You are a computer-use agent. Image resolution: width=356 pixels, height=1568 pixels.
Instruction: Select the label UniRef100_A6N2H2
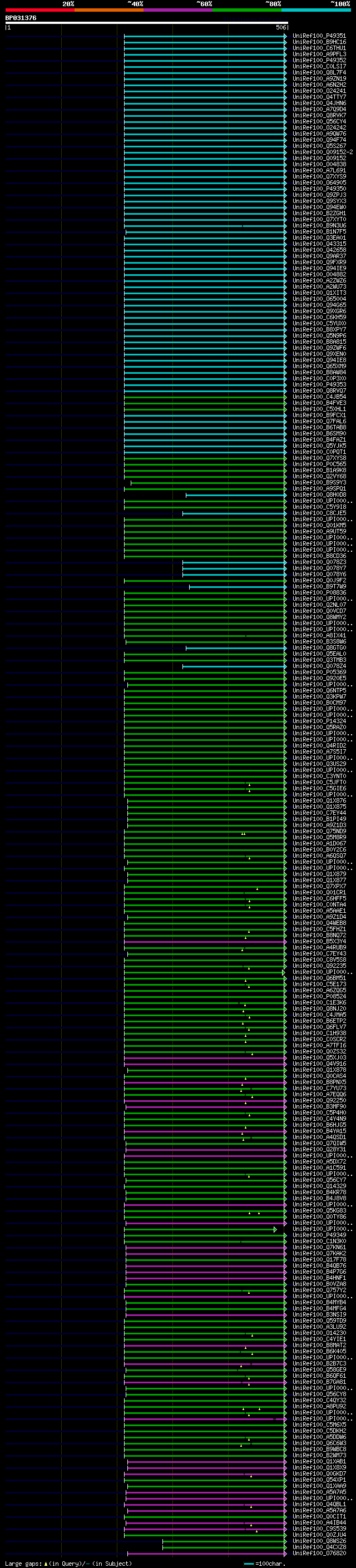click(x=319, y=85)
